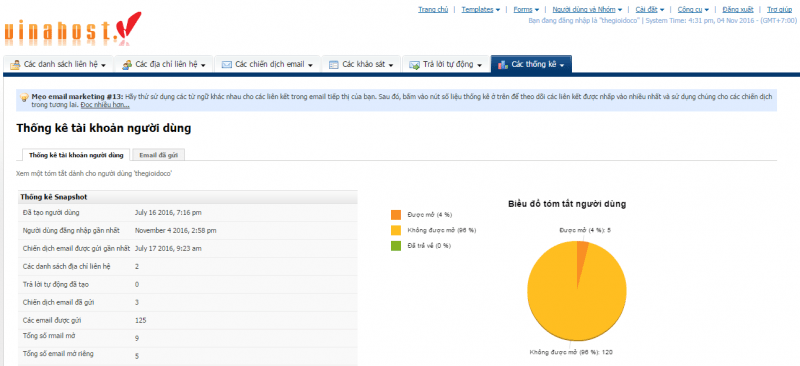Image resolution: width=800 pixels, height=366 pixels.
Task: Open Người dùng và Nhóm top menu
Action: 587,9
